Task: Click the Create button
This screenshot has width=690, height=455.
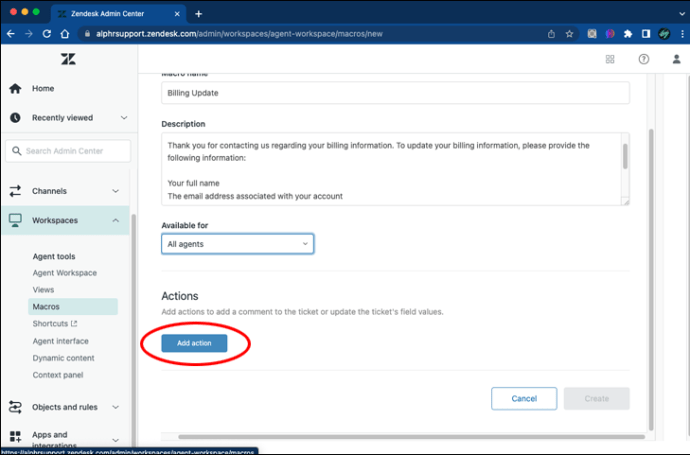Action: 597,399
